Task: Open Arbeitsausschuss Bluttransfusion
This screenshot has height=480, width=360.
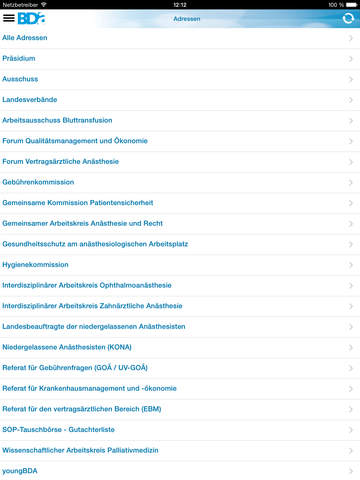Action: (x=180, y=121)
